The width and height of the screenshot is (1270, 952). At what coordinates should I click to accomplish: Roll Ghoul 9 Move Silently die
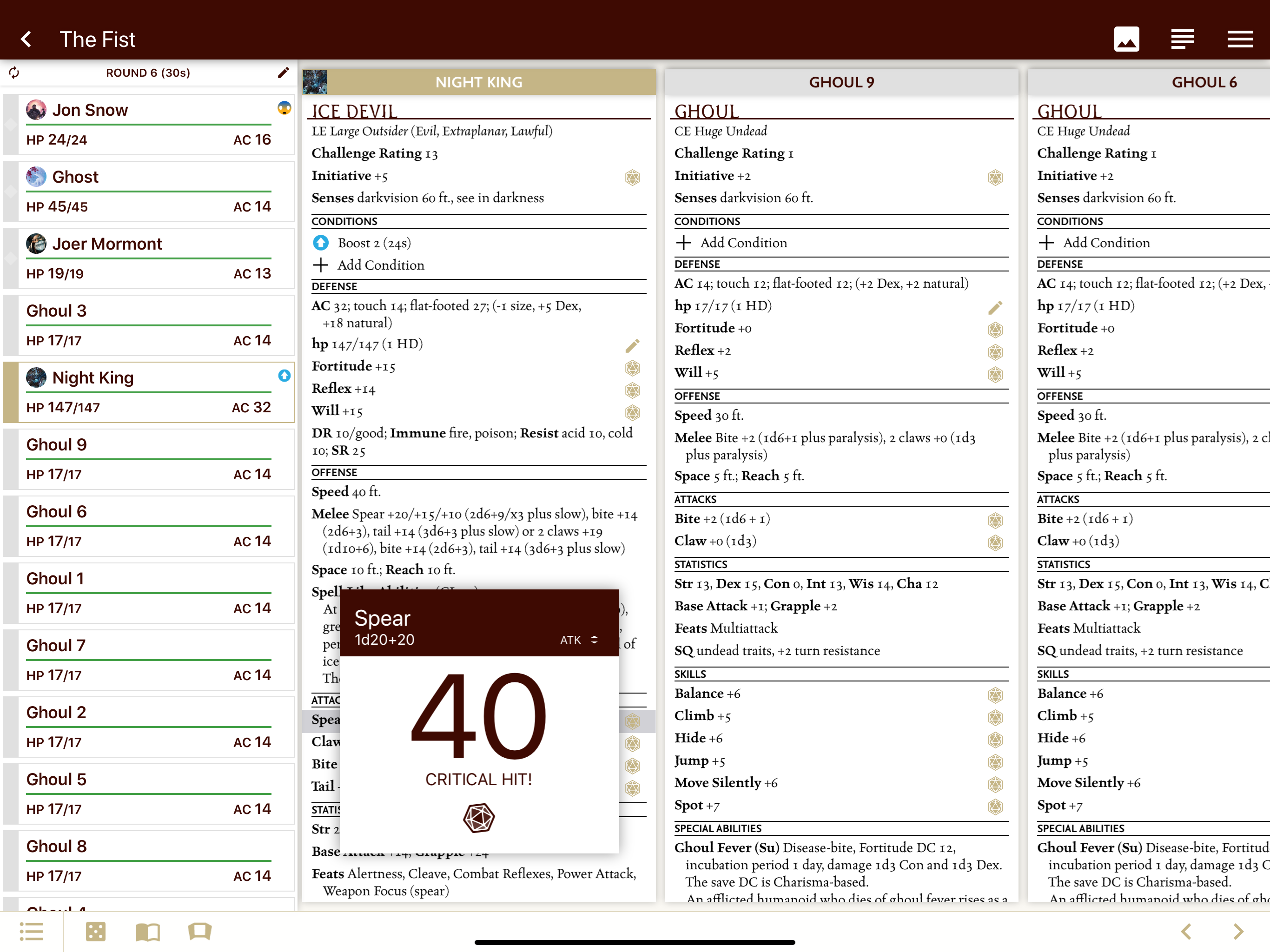click(x=995, y=784)
